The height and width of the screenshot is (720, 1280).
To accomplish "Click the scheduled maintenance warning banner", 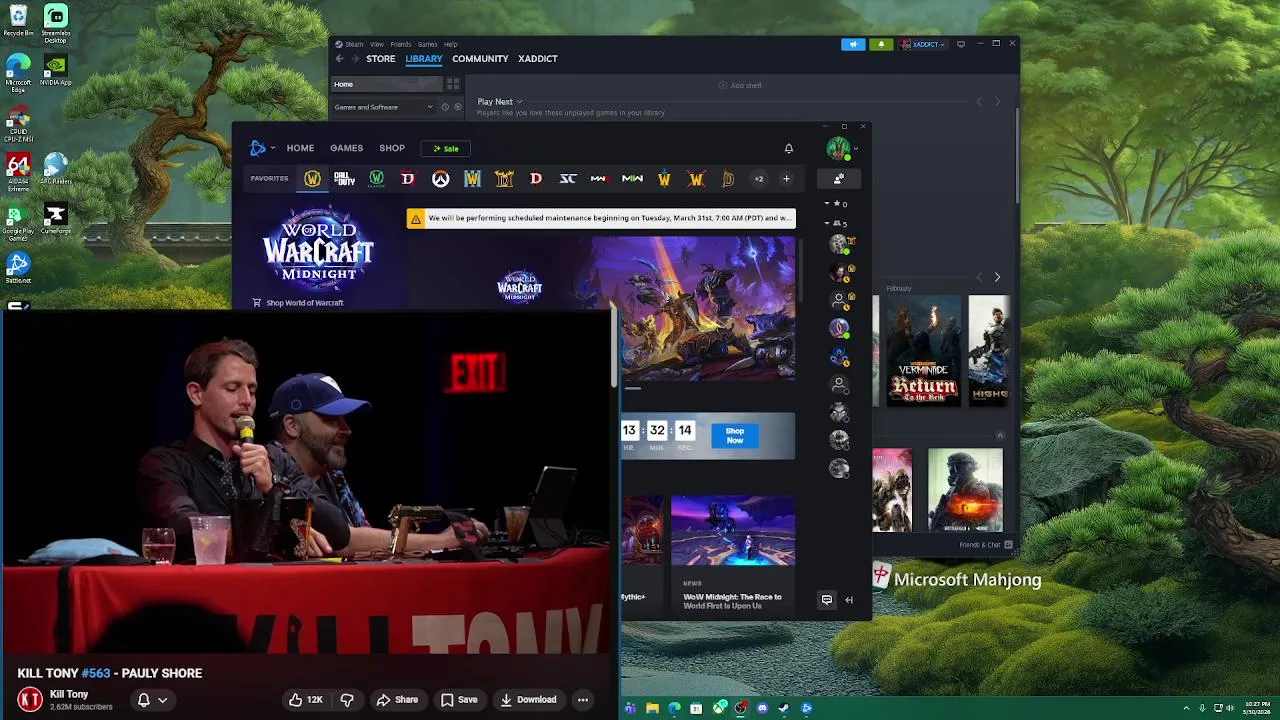I will (x=601, y=218).
